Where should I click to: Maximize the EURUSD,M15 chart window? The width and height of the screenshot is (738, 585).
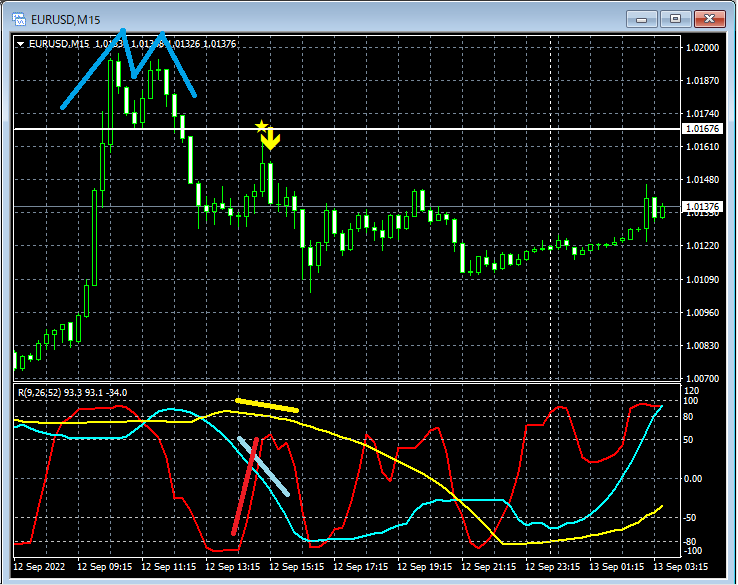[675, 19]
